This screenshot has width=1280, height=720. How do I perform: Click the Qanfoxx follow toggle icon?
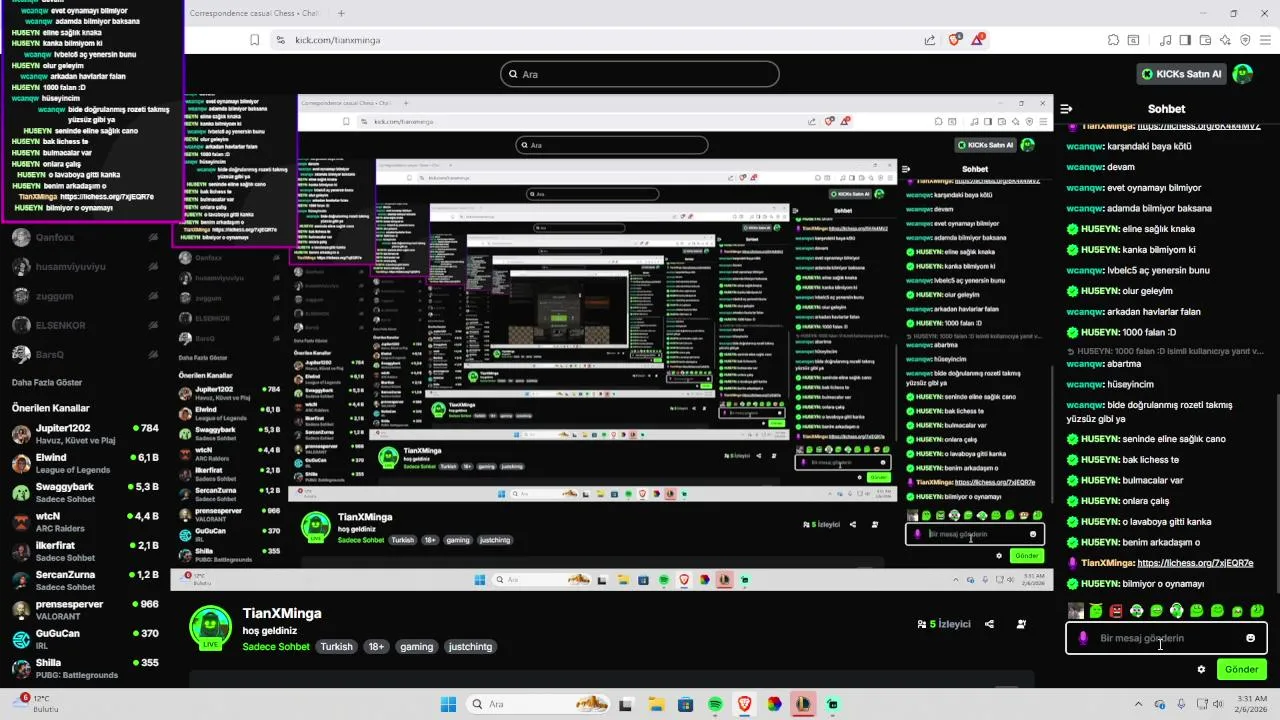153,238
